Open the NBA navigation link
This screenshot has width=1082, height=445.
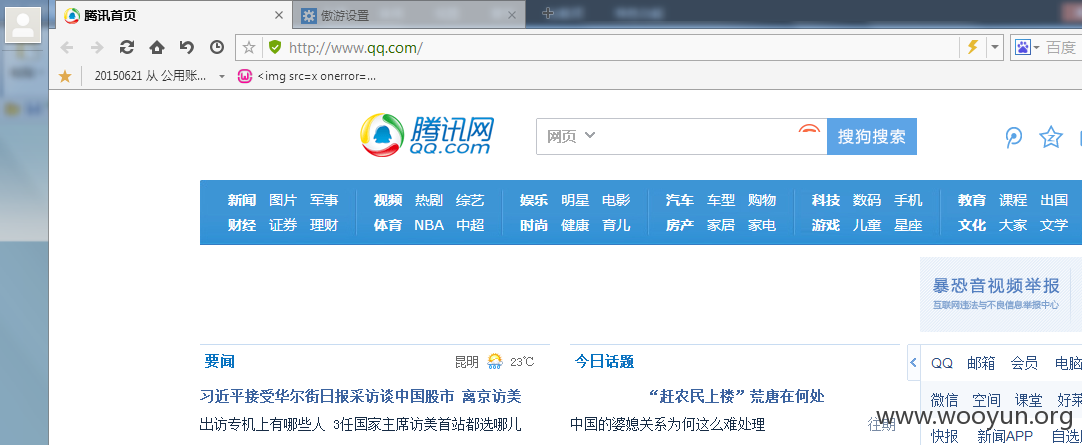click(x=429, y=225)
